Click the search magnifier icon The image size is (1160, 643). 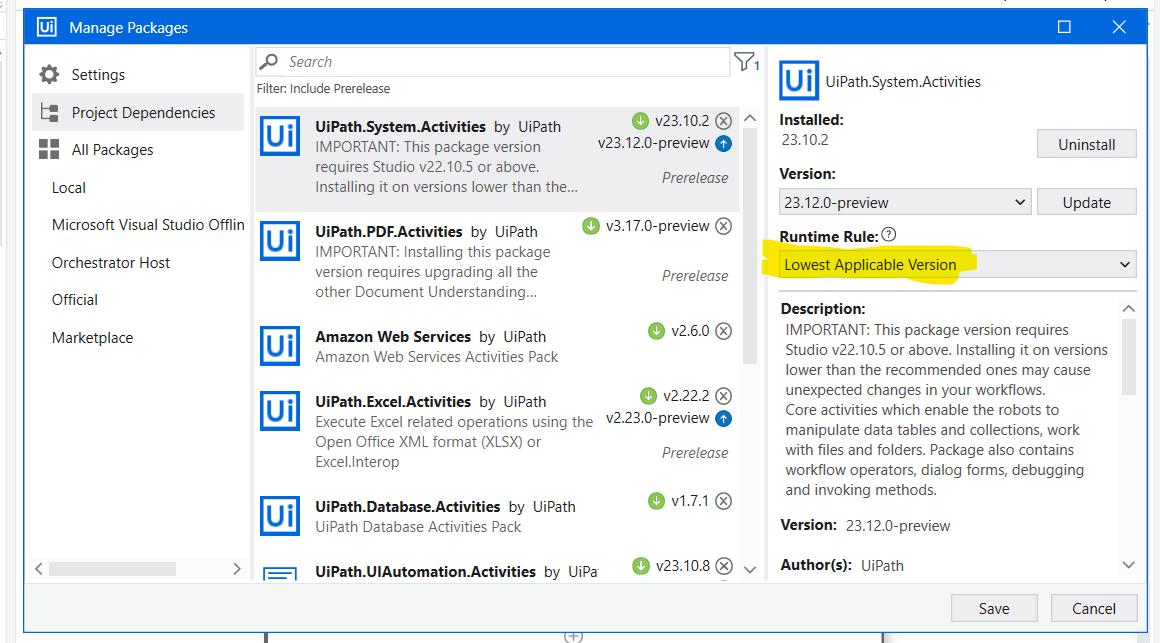pyautogui.click(x=269, y=61)
